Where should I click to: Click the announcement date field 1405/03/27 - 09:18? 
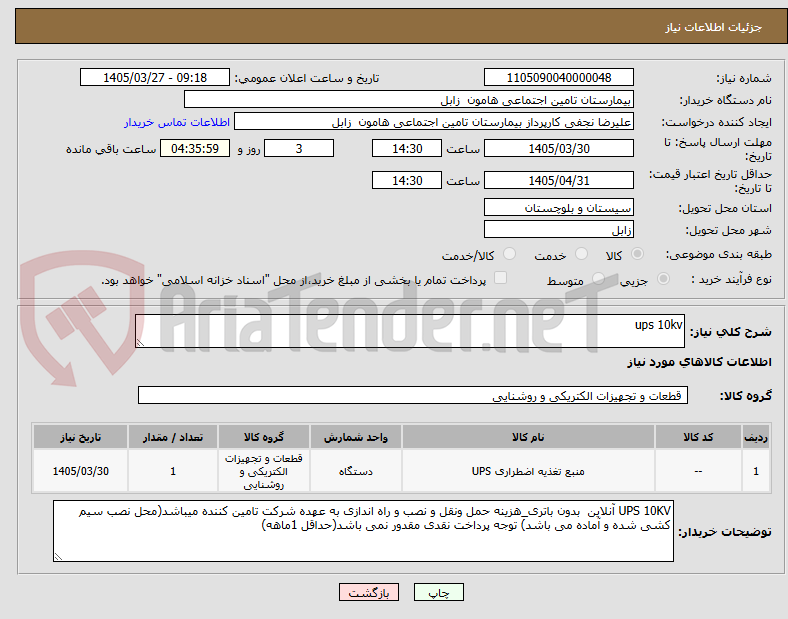[155, 77]
